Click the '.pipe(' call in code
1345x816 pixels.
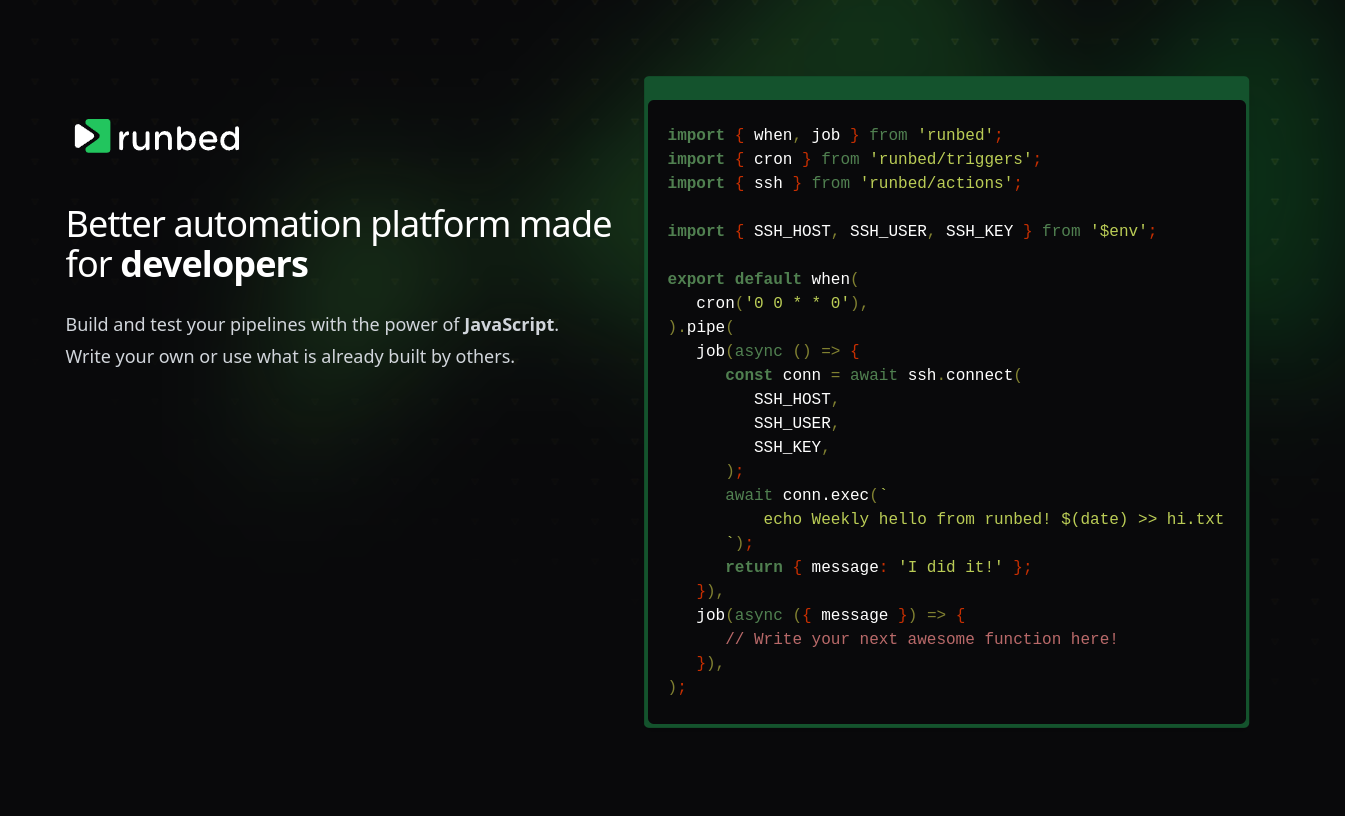click(x=706, y=328)
